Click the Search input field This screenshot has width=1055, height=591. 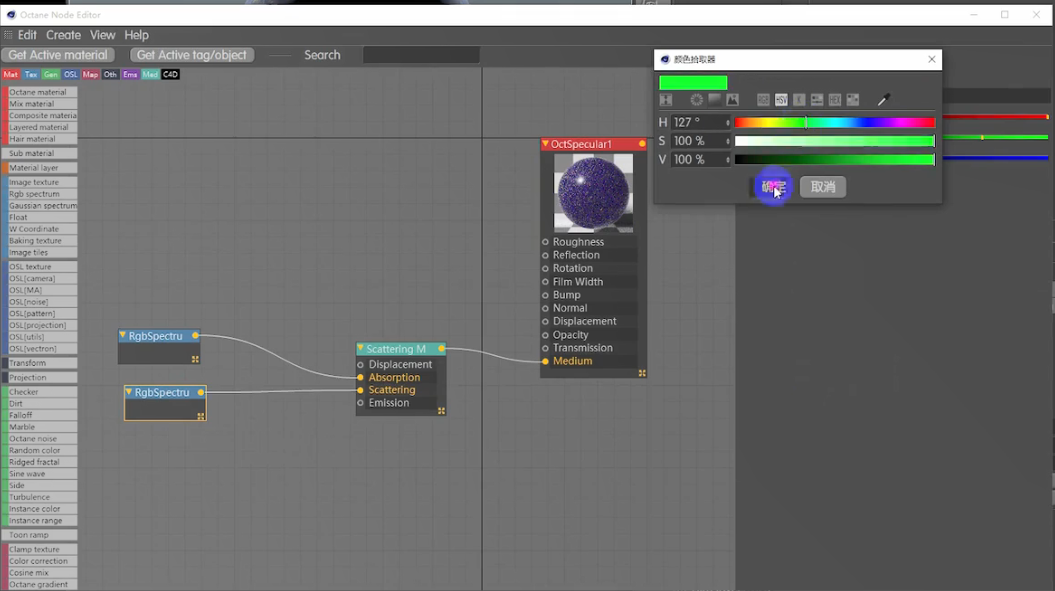pos(421,55)
